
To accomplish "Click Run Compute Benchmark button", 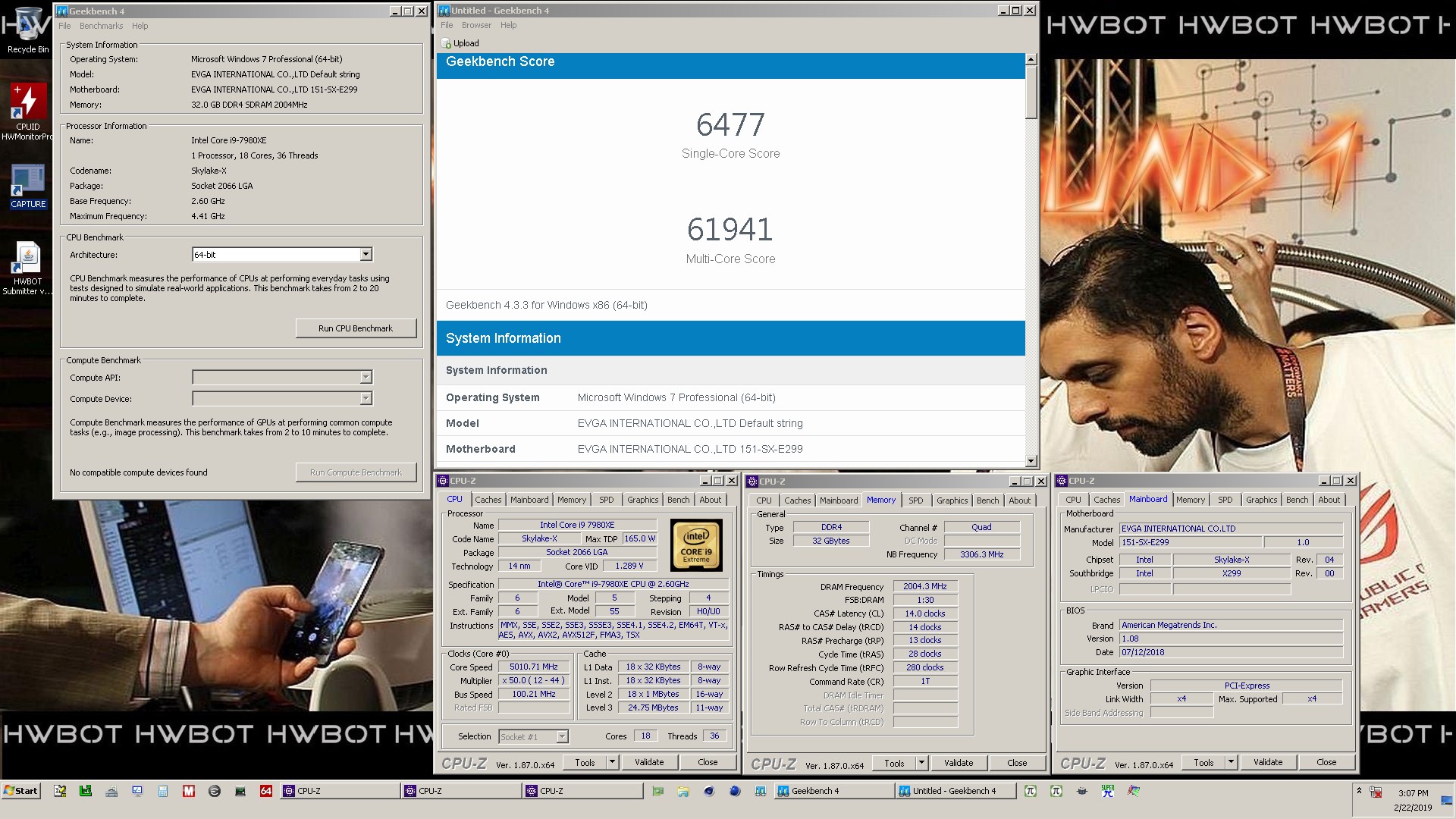I will click(x=356, y=472).
